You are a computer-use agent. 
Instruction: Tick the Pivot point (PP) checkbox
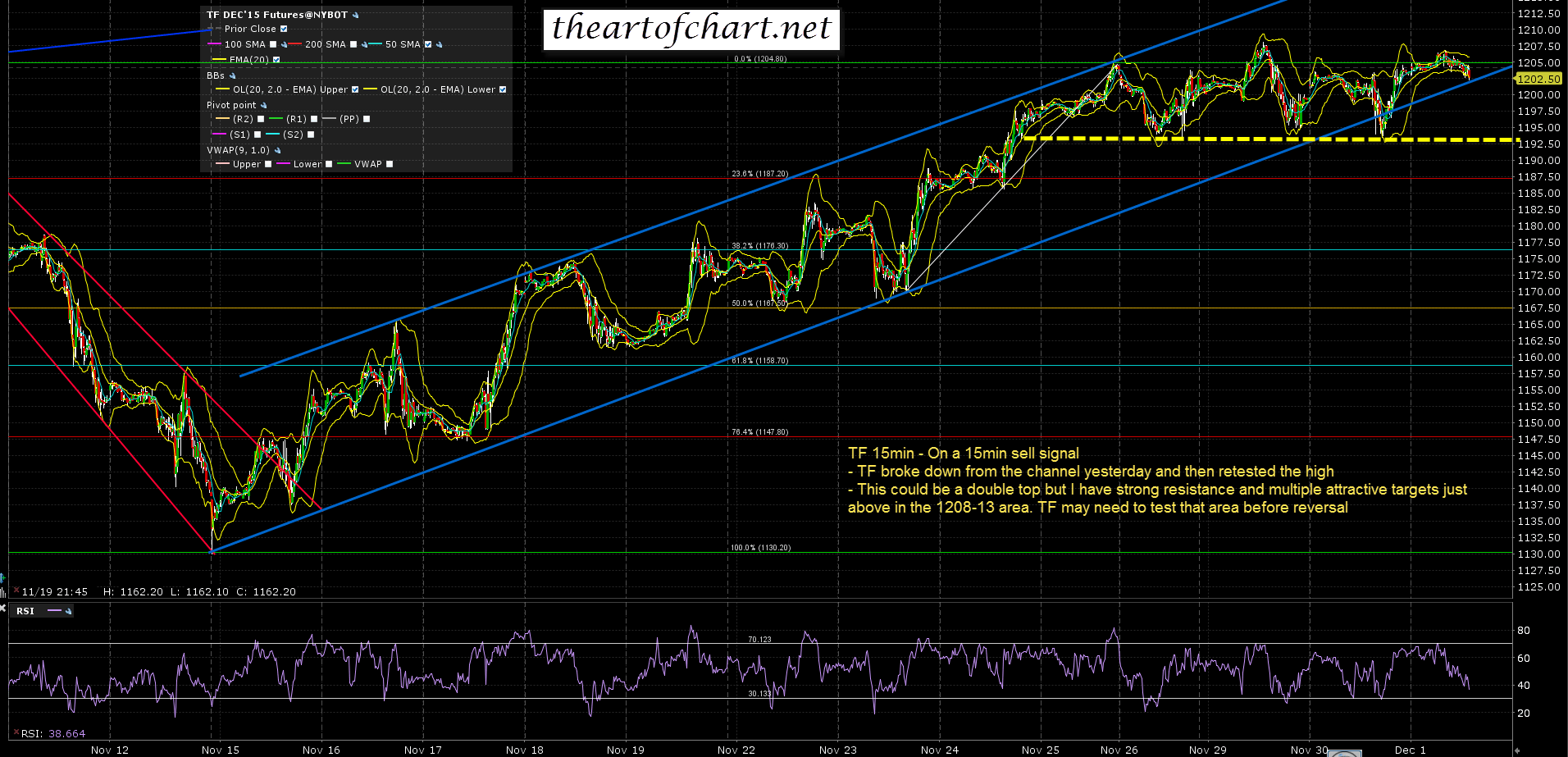pyautogui.click(x=367, y=120)
